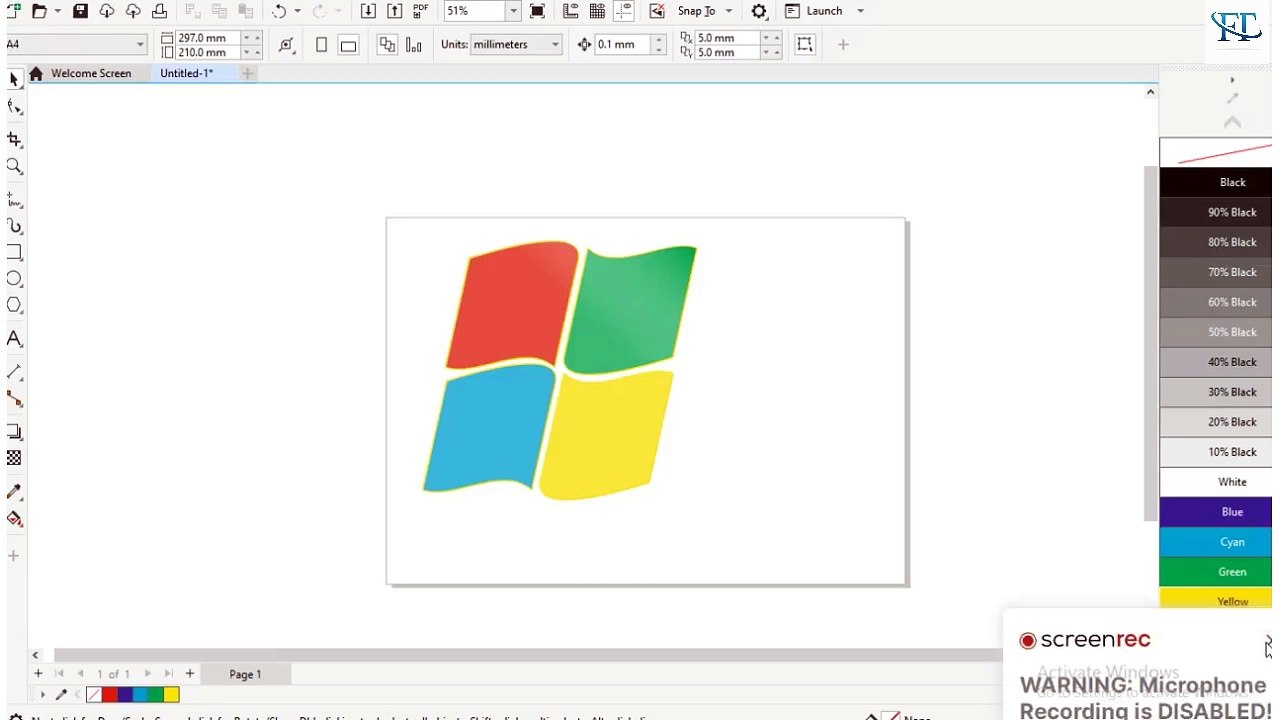Select the Artistic Media tool
The height and width of the screenshot is (720, 1280).
pos(14,227)
